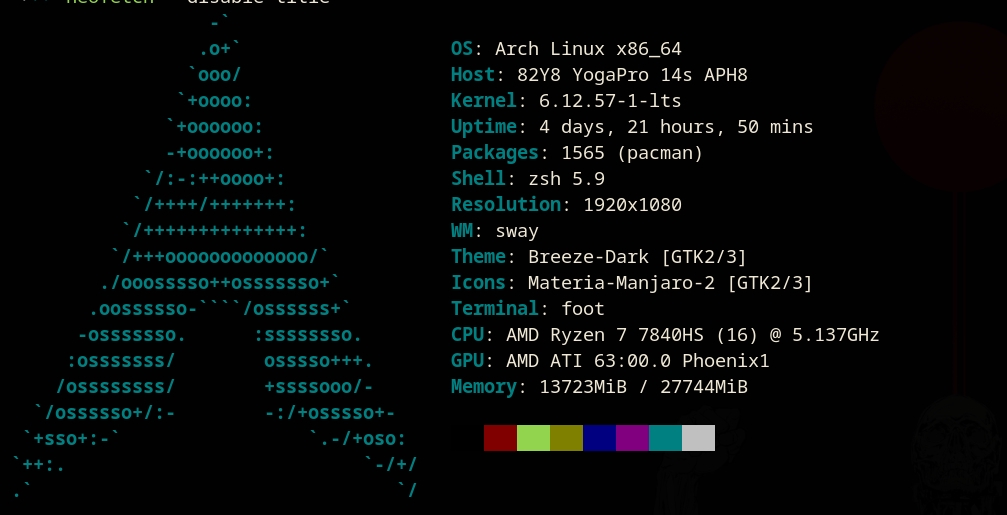Select kernel version '6.12.57-1-lts'

[x=610, y=101]
